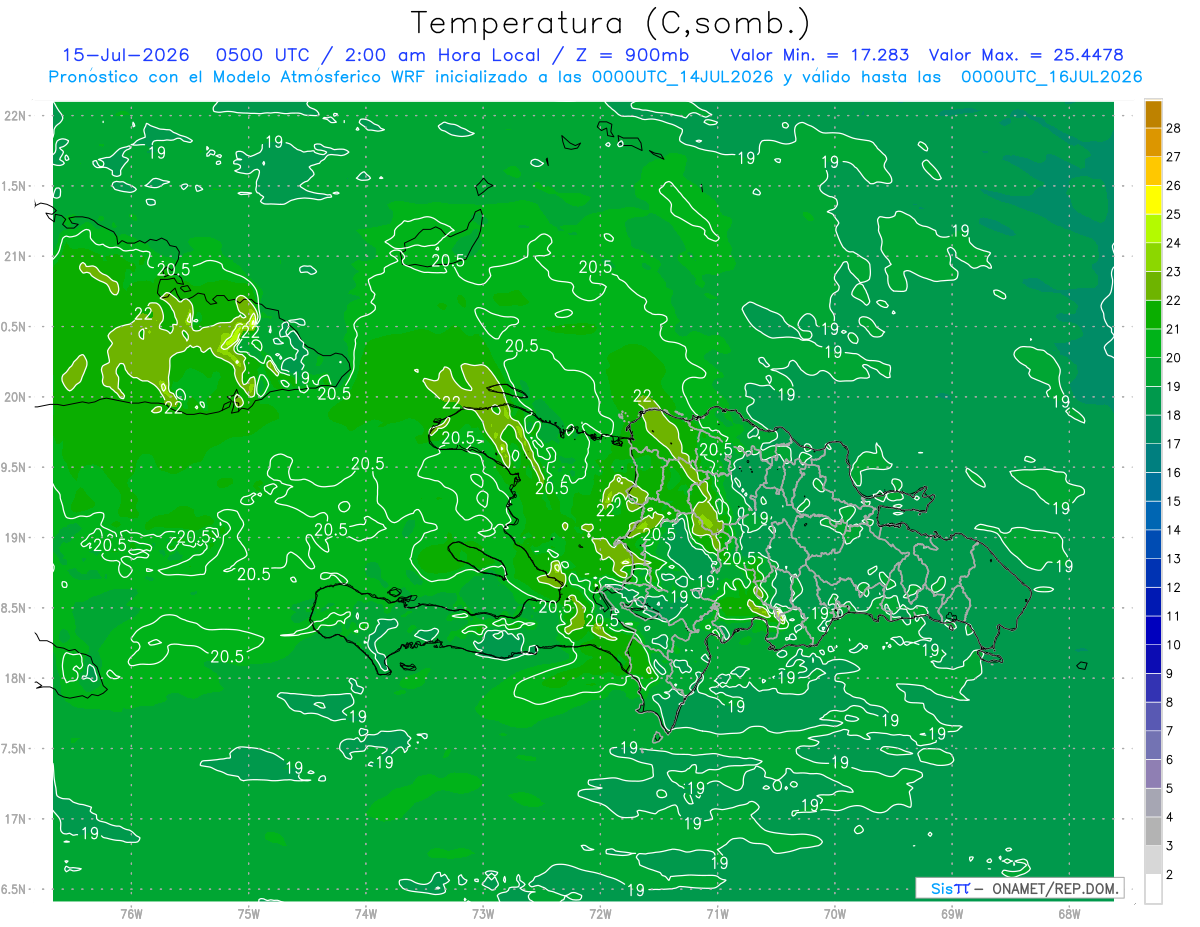Select the '19N' latitude label

(14, 538)
